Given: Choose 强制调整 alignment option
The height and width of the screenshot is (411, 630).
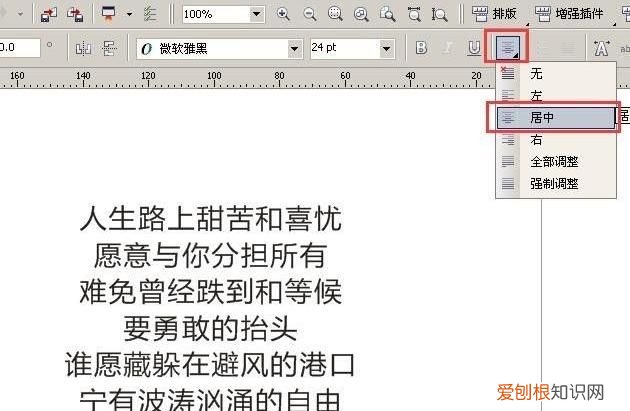Looking at the screenshot, I should click(x=556, y=184).
